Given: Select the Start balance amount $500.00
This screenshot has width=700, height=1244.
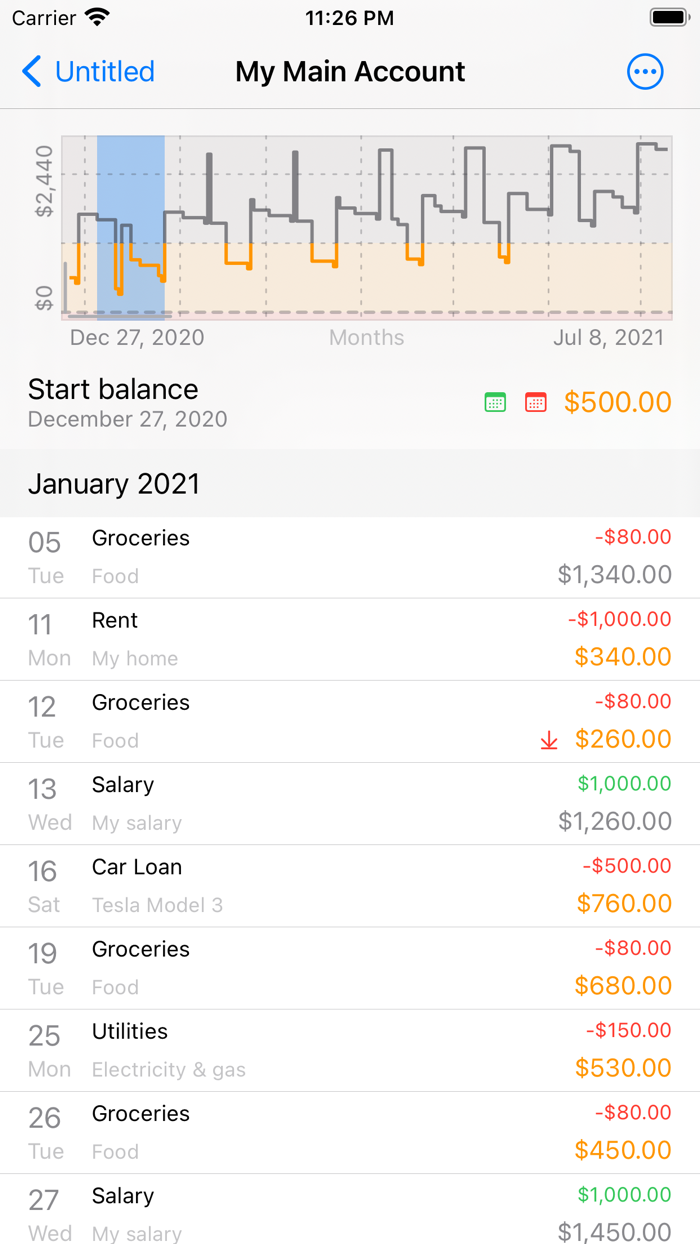Looking at the screenshot, I should [618, 401].
